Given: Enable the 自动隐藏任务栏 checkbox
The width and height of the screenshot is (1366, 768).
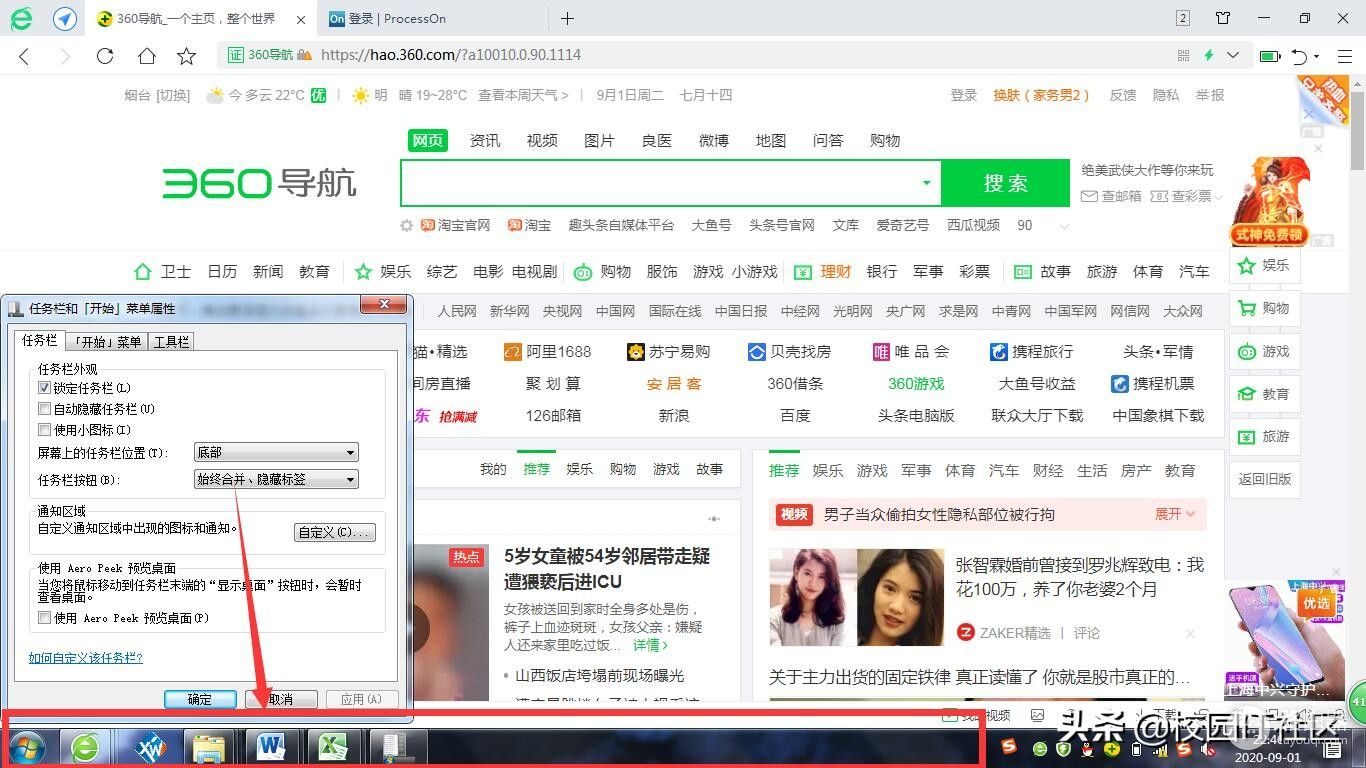Looking at the screenshot, I should click(x=44, y=409).
